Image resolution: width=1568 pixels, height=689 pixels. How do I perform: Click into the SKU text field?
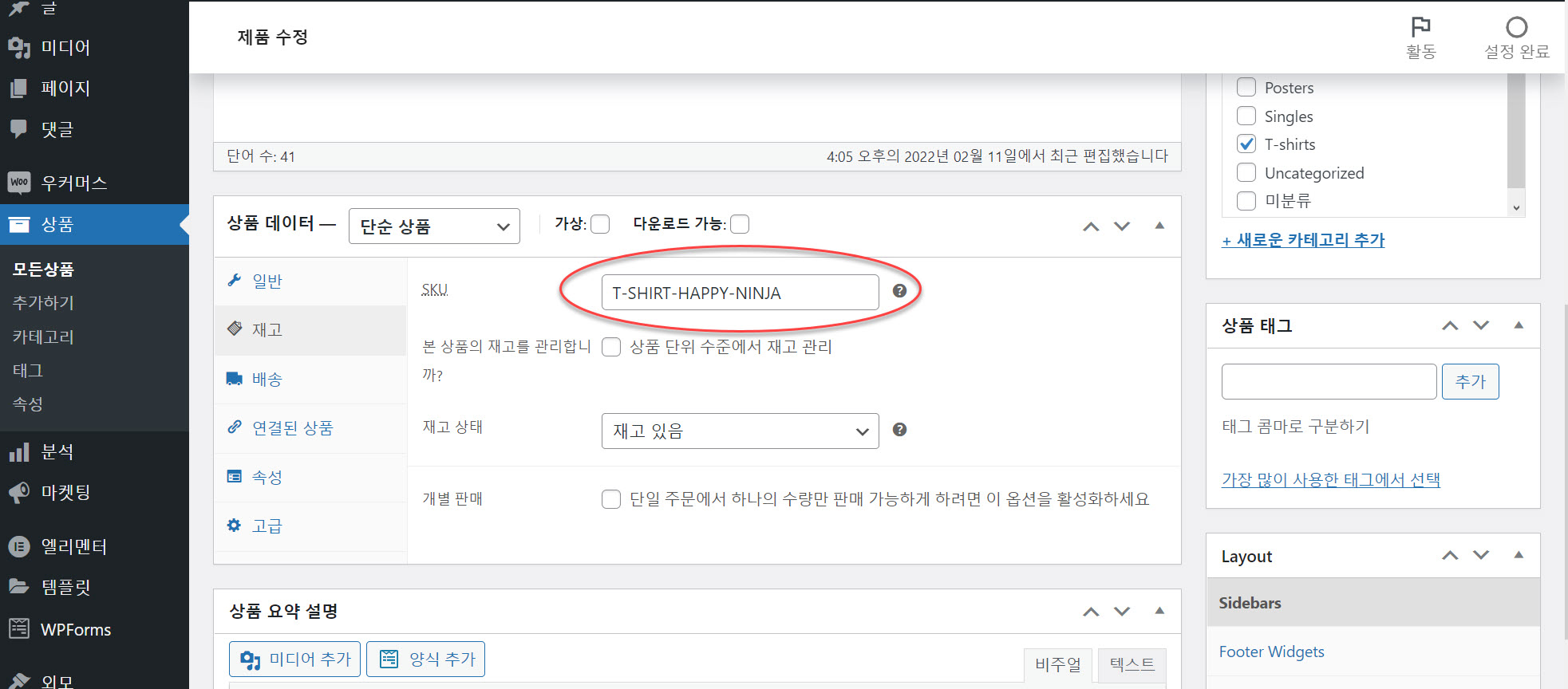[x=740, y=293]
